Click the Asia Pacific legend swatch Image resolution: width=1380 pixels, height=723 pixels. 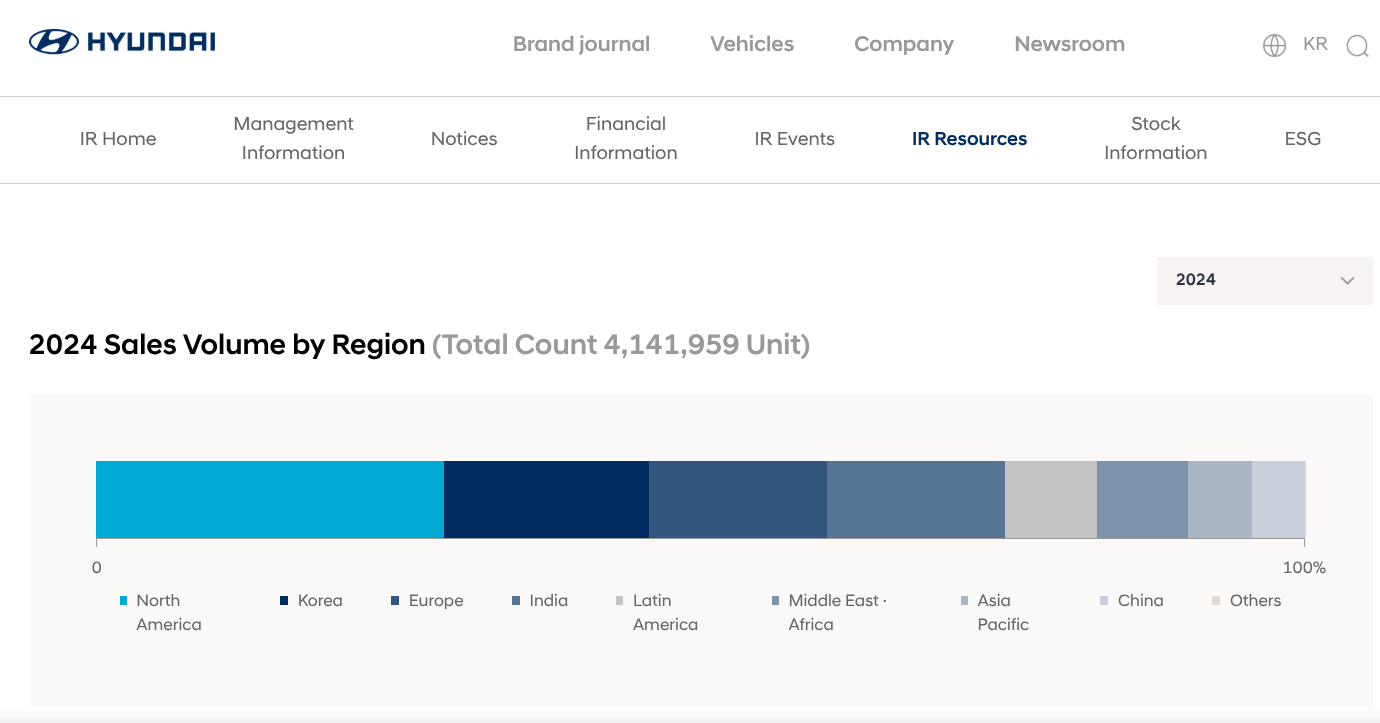(964, 601)
